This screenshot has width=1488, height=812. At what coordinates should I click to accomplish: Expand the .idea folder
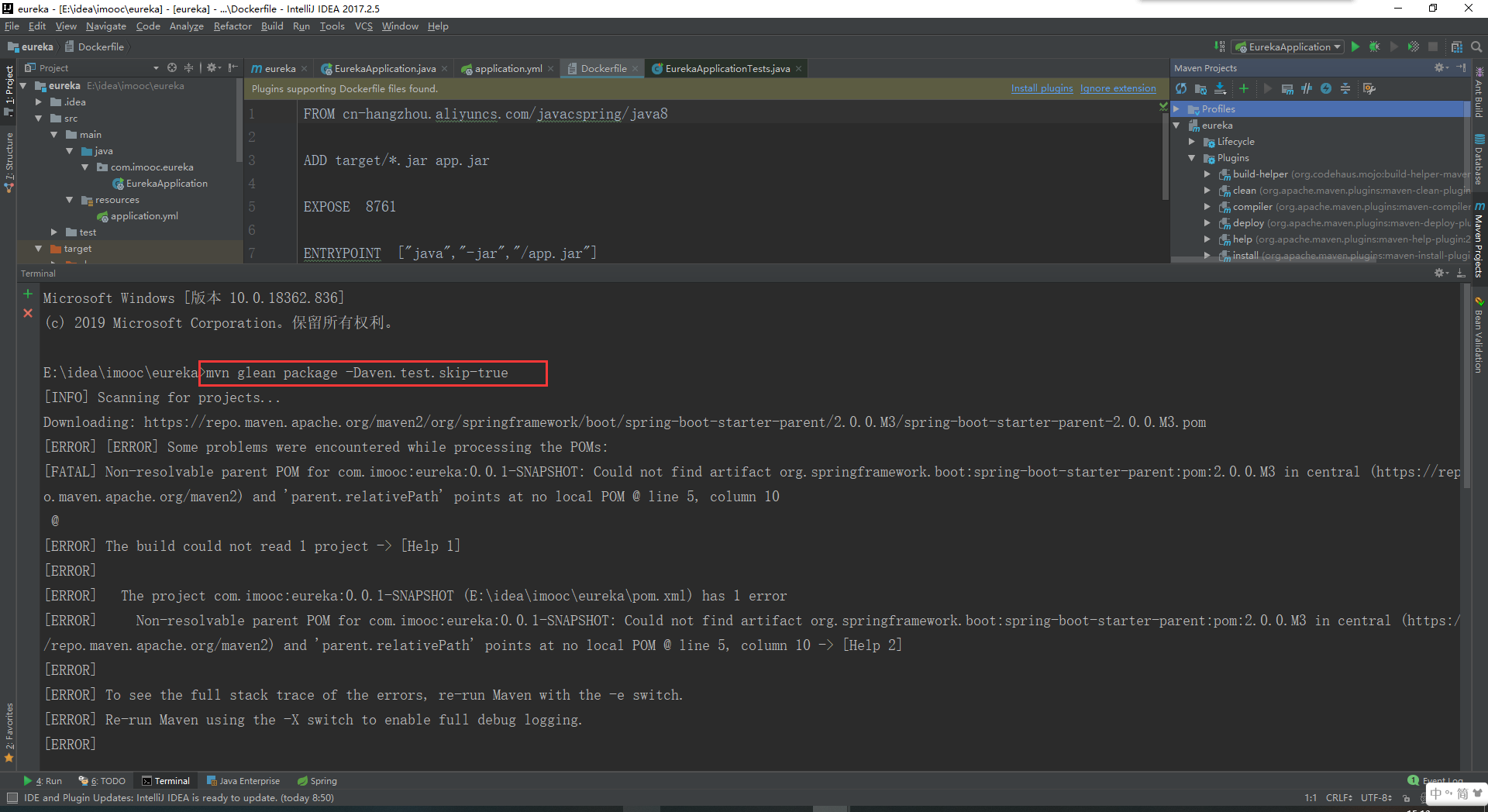tap(39, 102)
